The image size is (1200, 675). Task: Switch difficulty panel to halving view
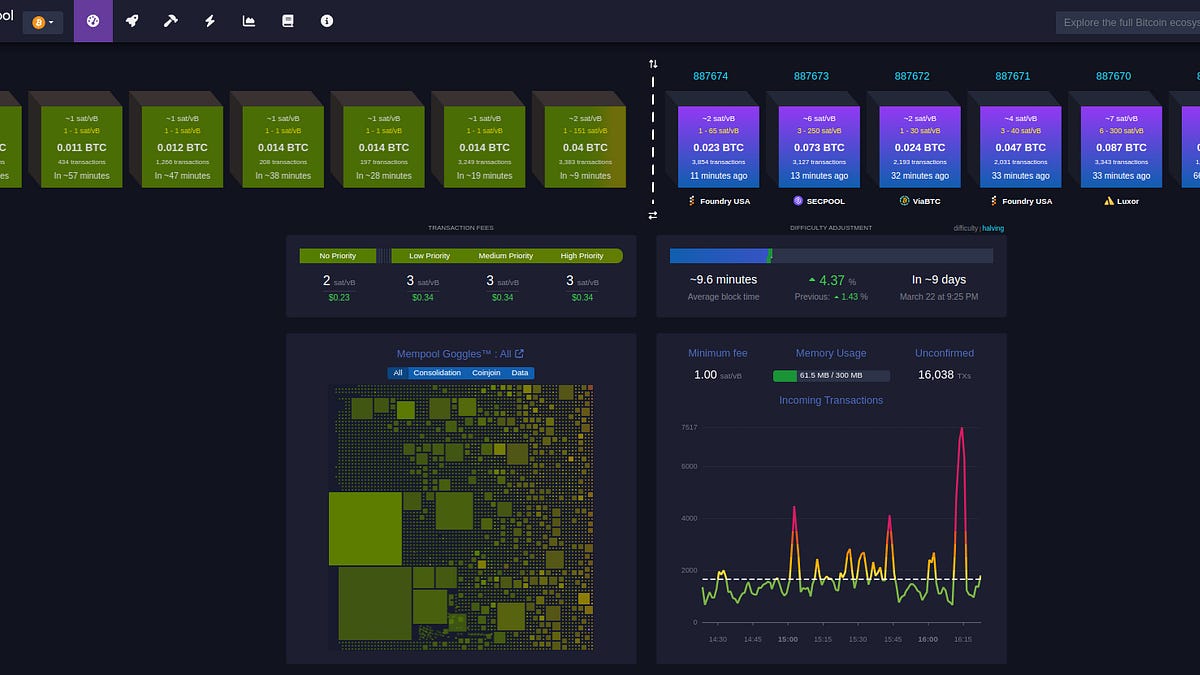[x=993, y=228]
